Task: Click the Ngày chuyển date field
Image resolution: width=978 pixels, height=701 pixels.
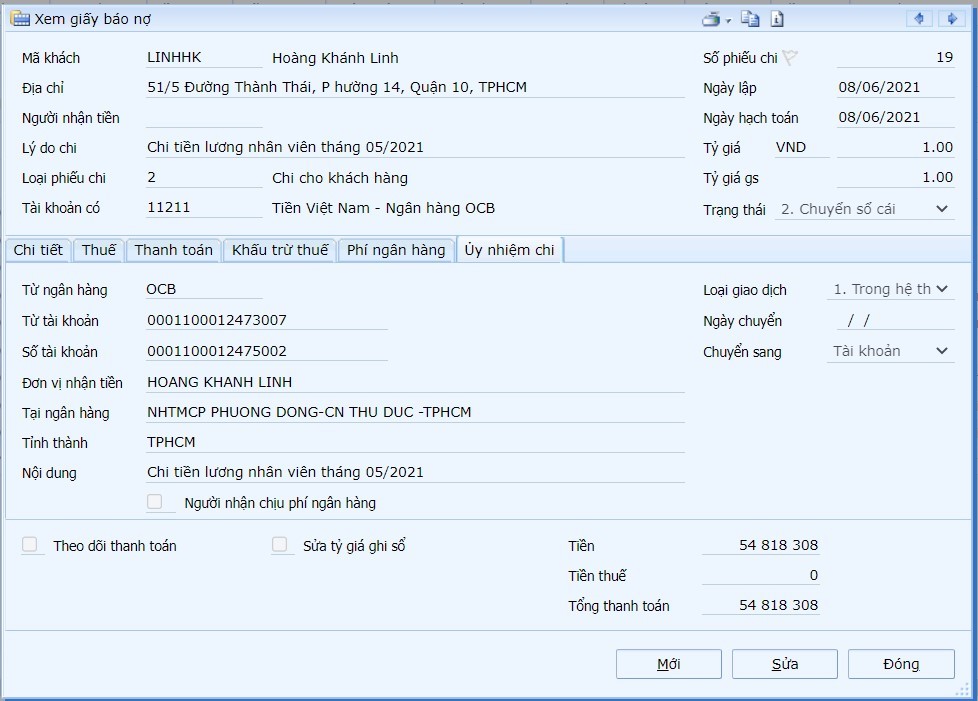Action: click(x=894, y=320)
